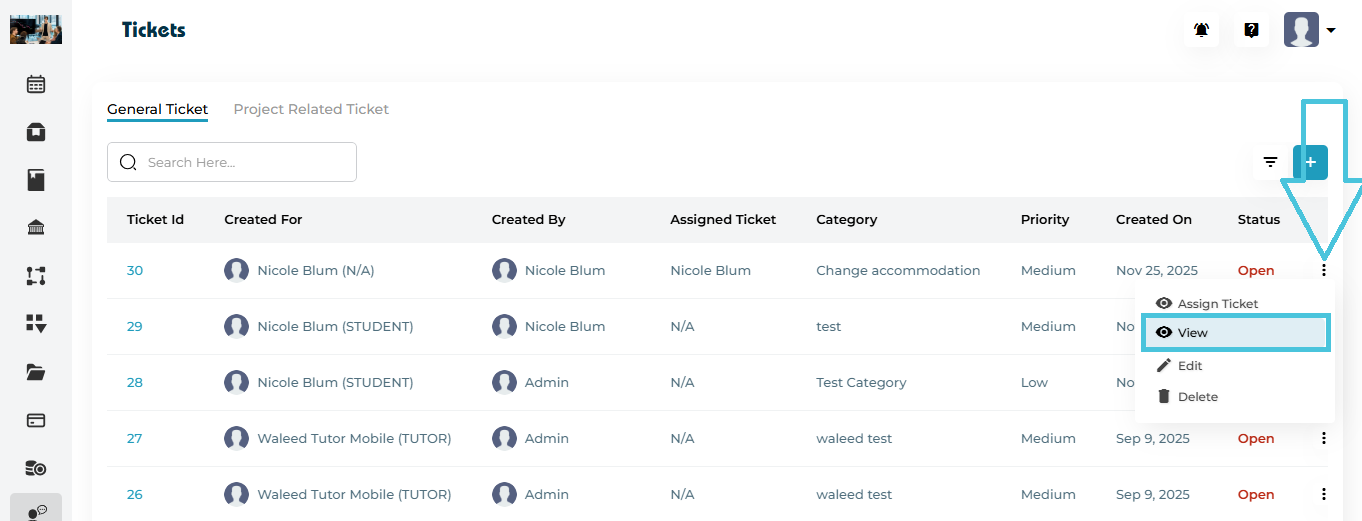Screen dimensions: 1362x521
Task: Switch to Project Related Ticket tab
Action: tap(311, 109)
